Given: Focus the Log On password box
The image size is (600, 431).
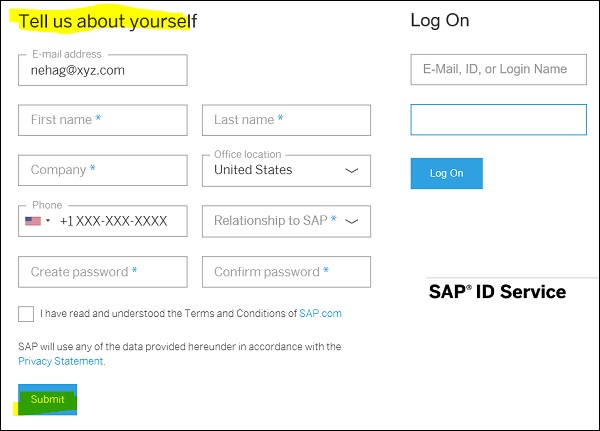Looking at the screenshot, I should 498,120.
